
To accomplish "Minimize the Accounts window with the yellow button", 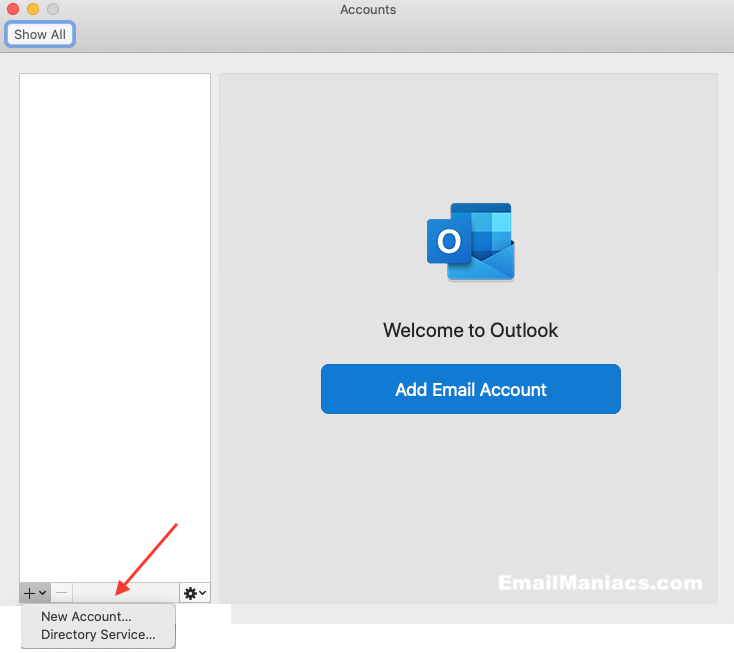I will click(x=33, y=9).
